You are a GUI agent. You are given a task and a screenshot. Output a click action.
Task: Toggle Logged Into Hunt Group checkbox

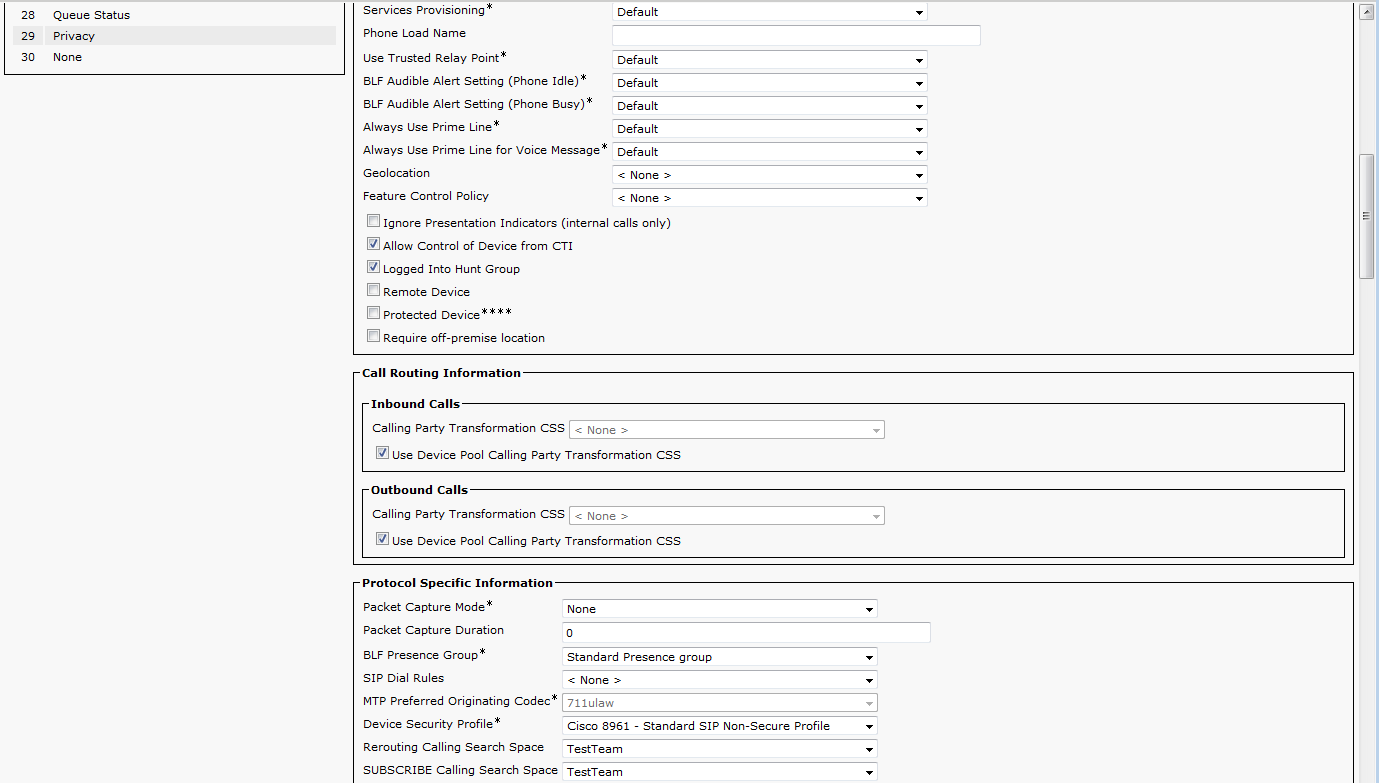[x=373, y=268]
